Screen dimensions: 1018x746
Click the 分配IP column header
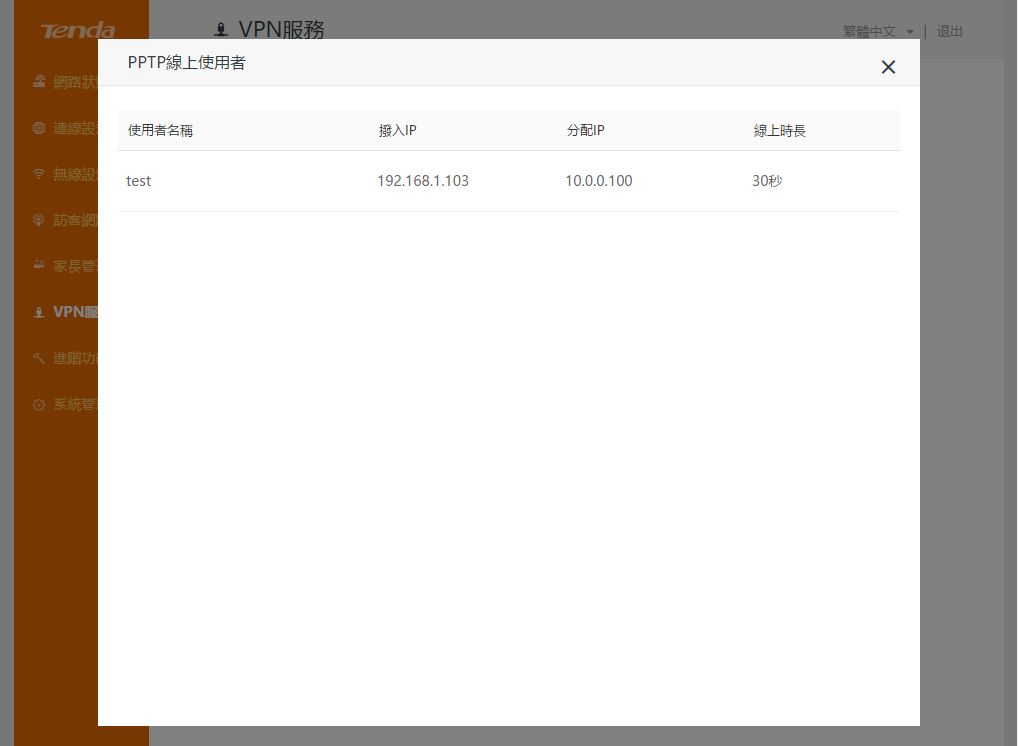pyautogui.click(x=585, y=131)
